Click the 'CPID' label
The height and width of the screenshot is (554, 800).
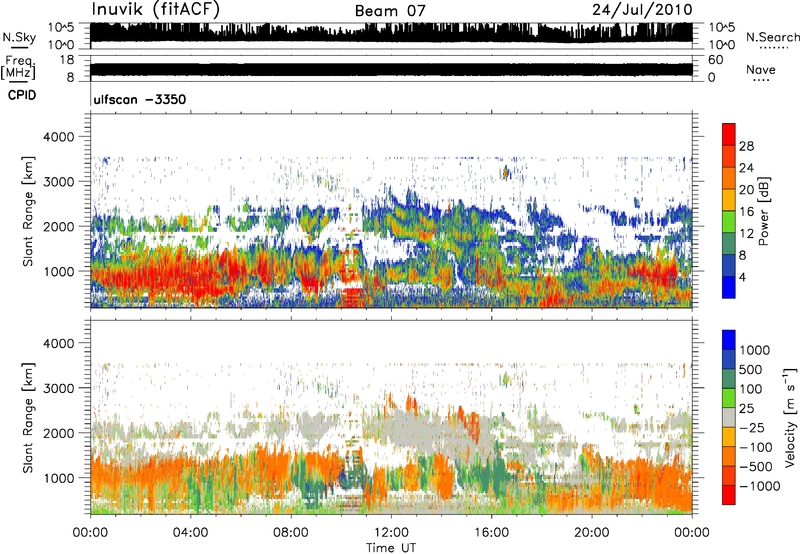(22, 95)
